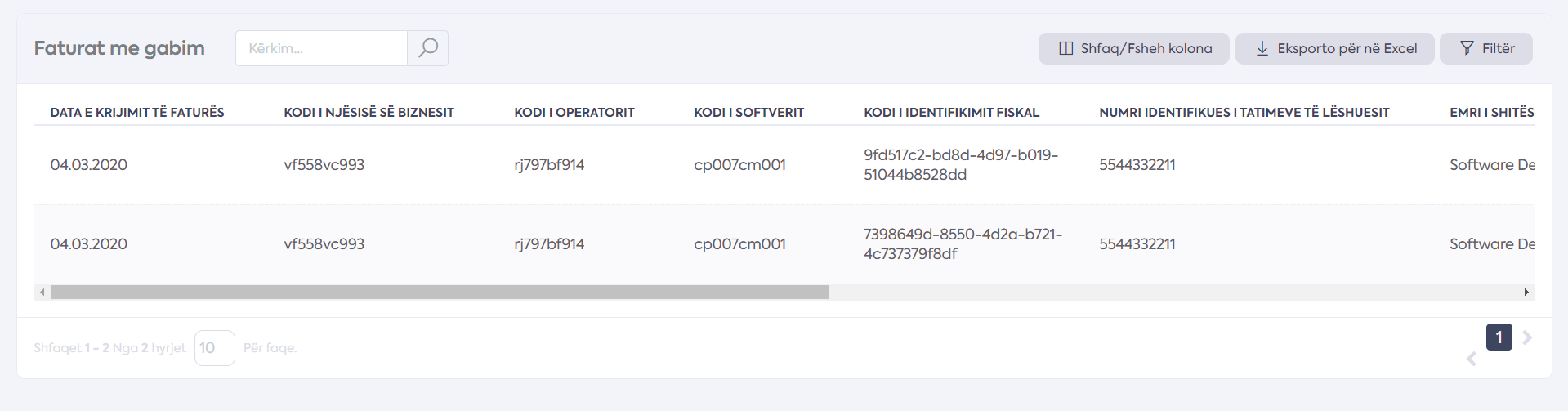Click the horizontal scrollbar thumb
Viewport: 1568px width, 411px height.
click(440, 292)
